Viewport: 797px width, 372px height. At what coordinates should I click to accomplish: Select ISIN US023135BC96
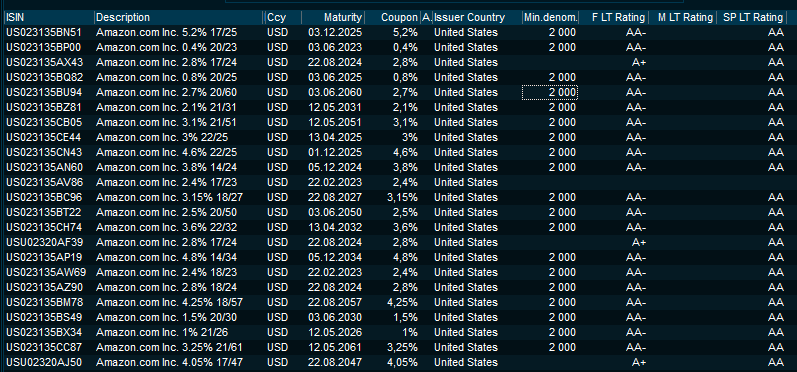pyautogui.click(x=44, y=197)
